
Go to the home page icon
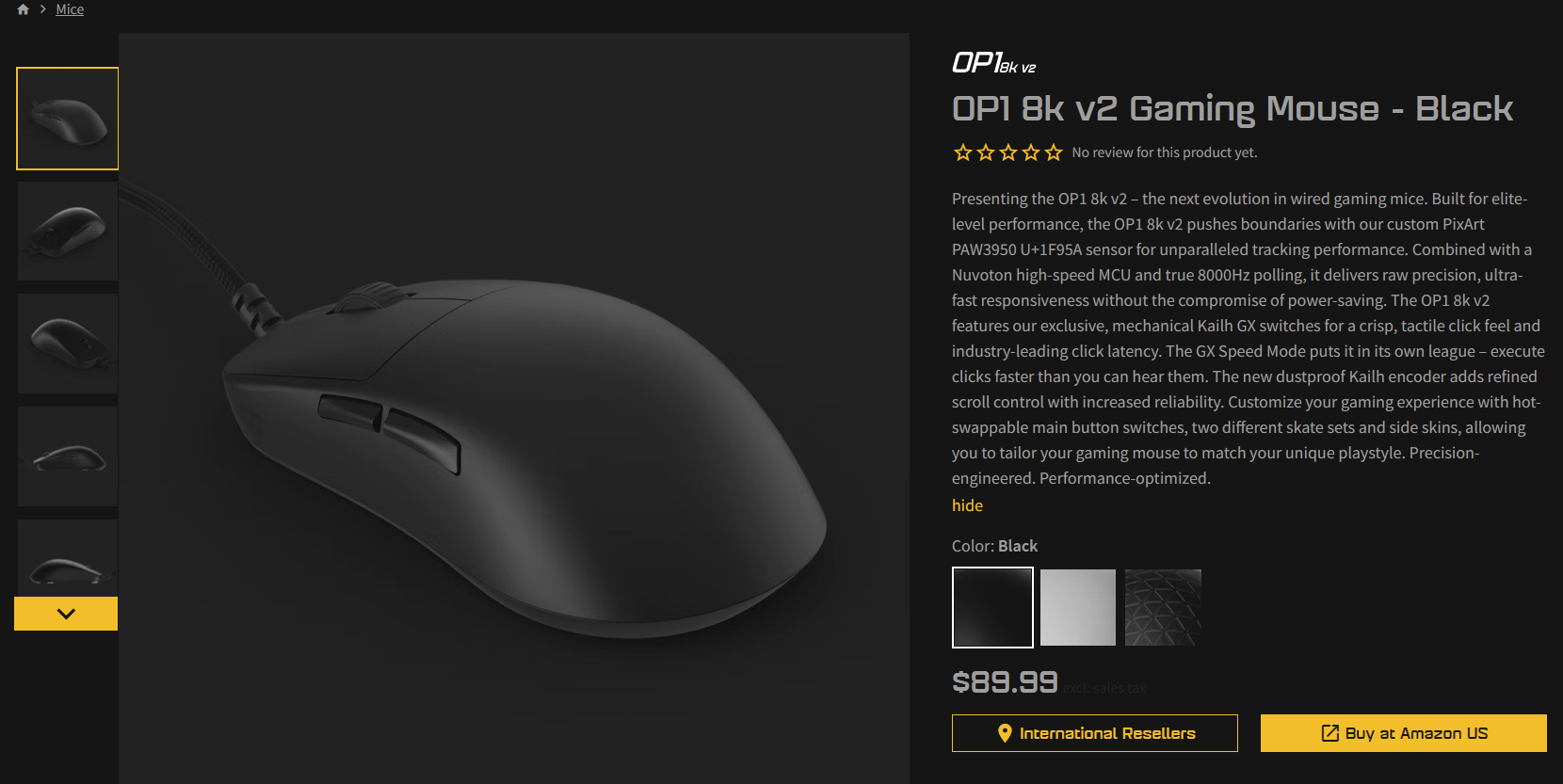tap(23, 9)
